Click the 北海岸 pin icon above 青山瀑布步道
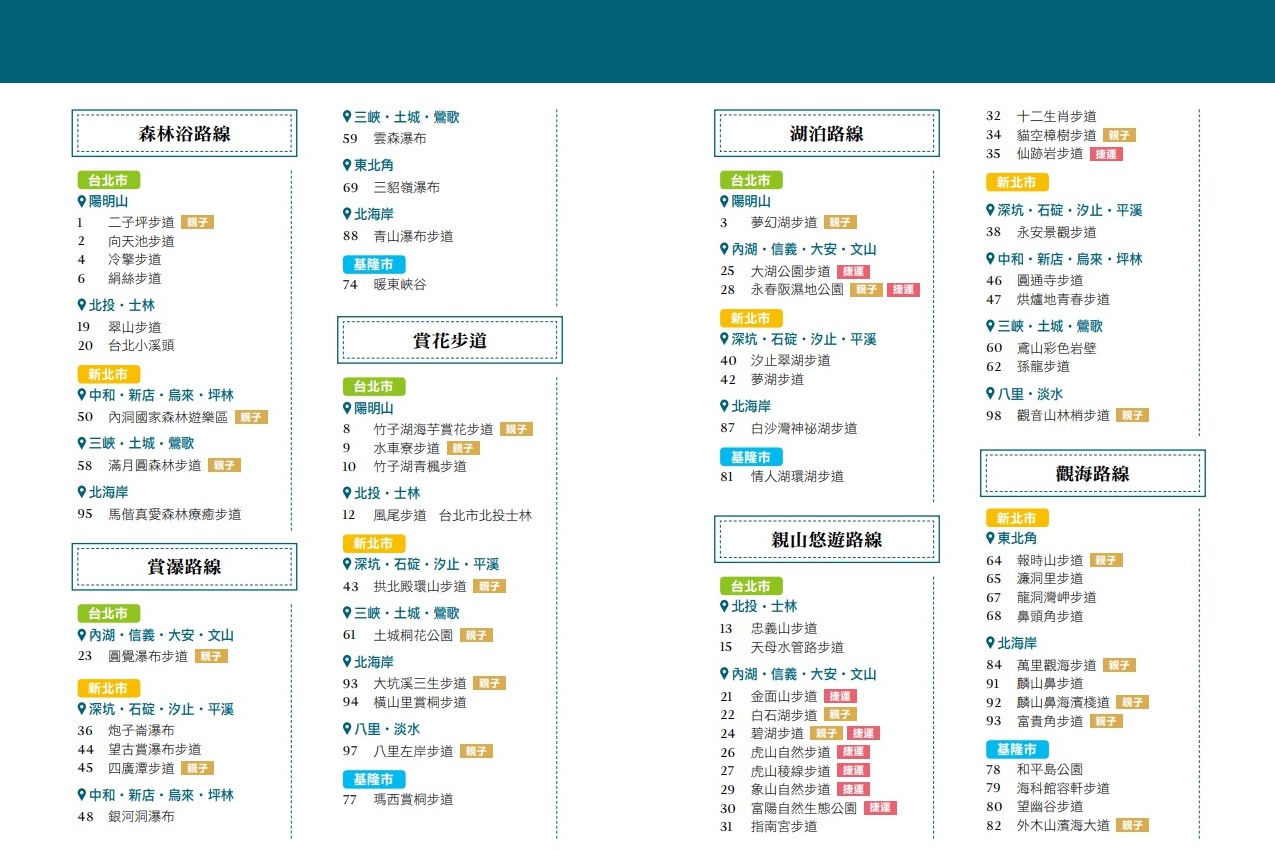The image size is (1275, 850). (x=347, y=214)
